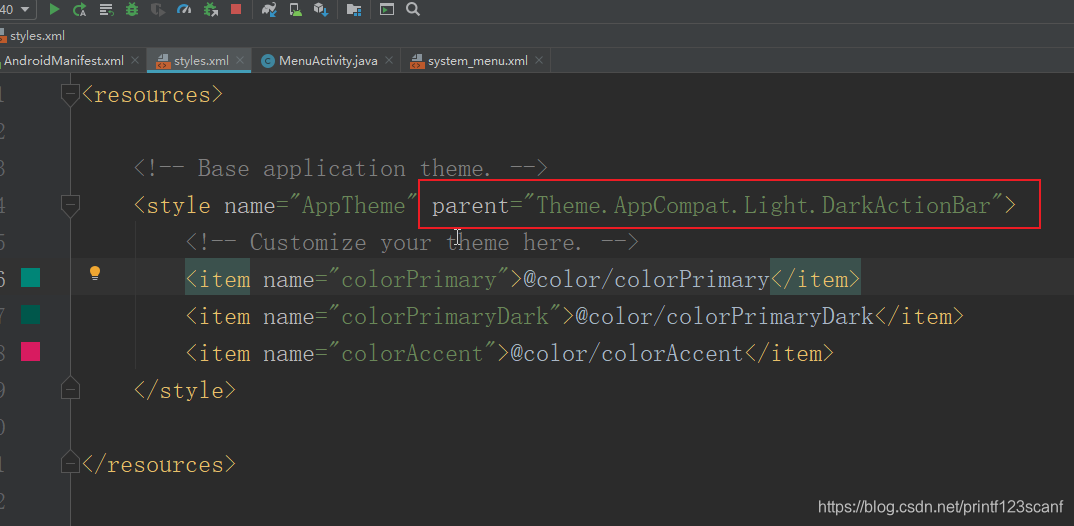The image size is (1074, 526).
Task: Switch to AndroidManifest.xml tab
Action: click(64, 61)
